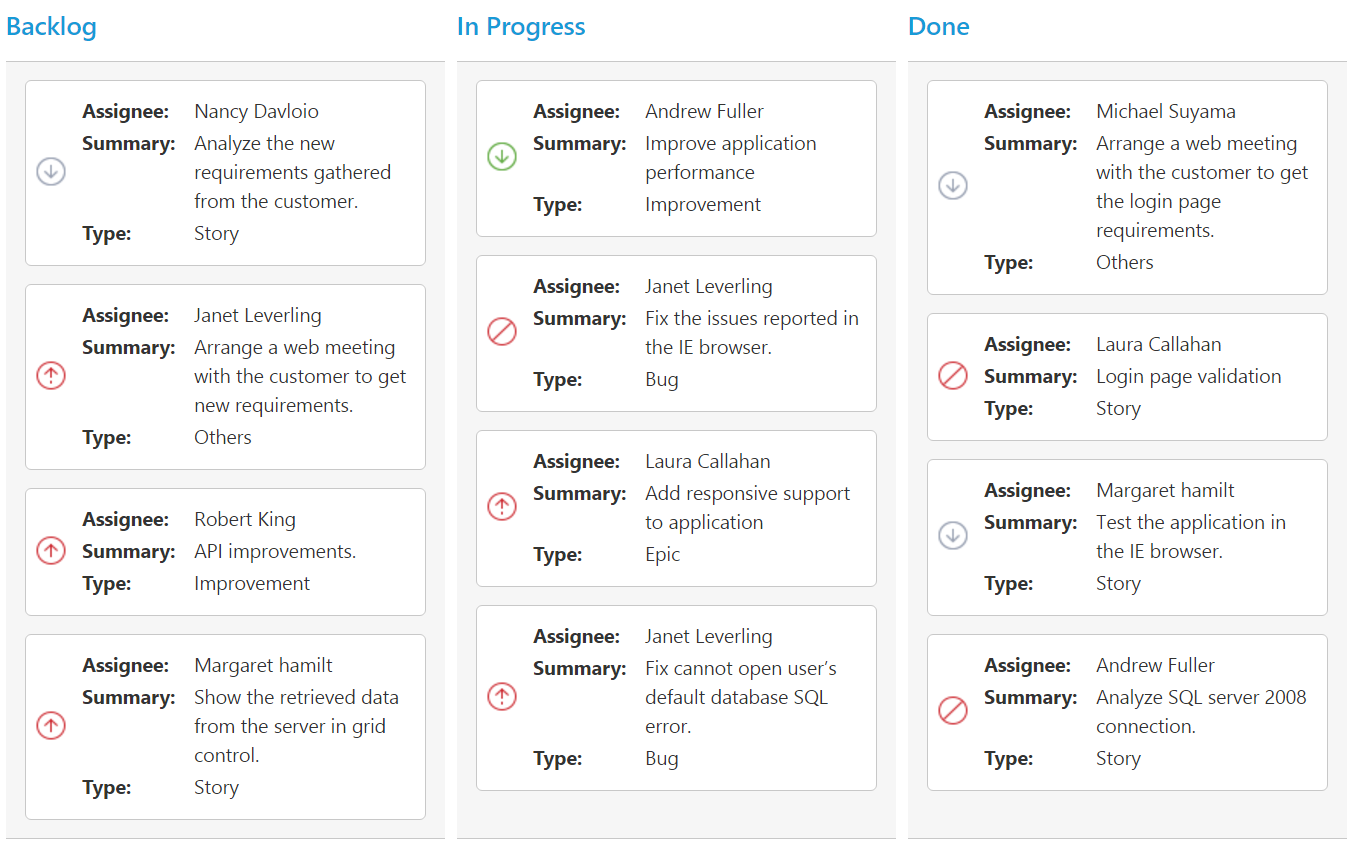Open the 'API improvements.' summary text
Viewport: 1352px width, 843px height.
coord(275,551)
